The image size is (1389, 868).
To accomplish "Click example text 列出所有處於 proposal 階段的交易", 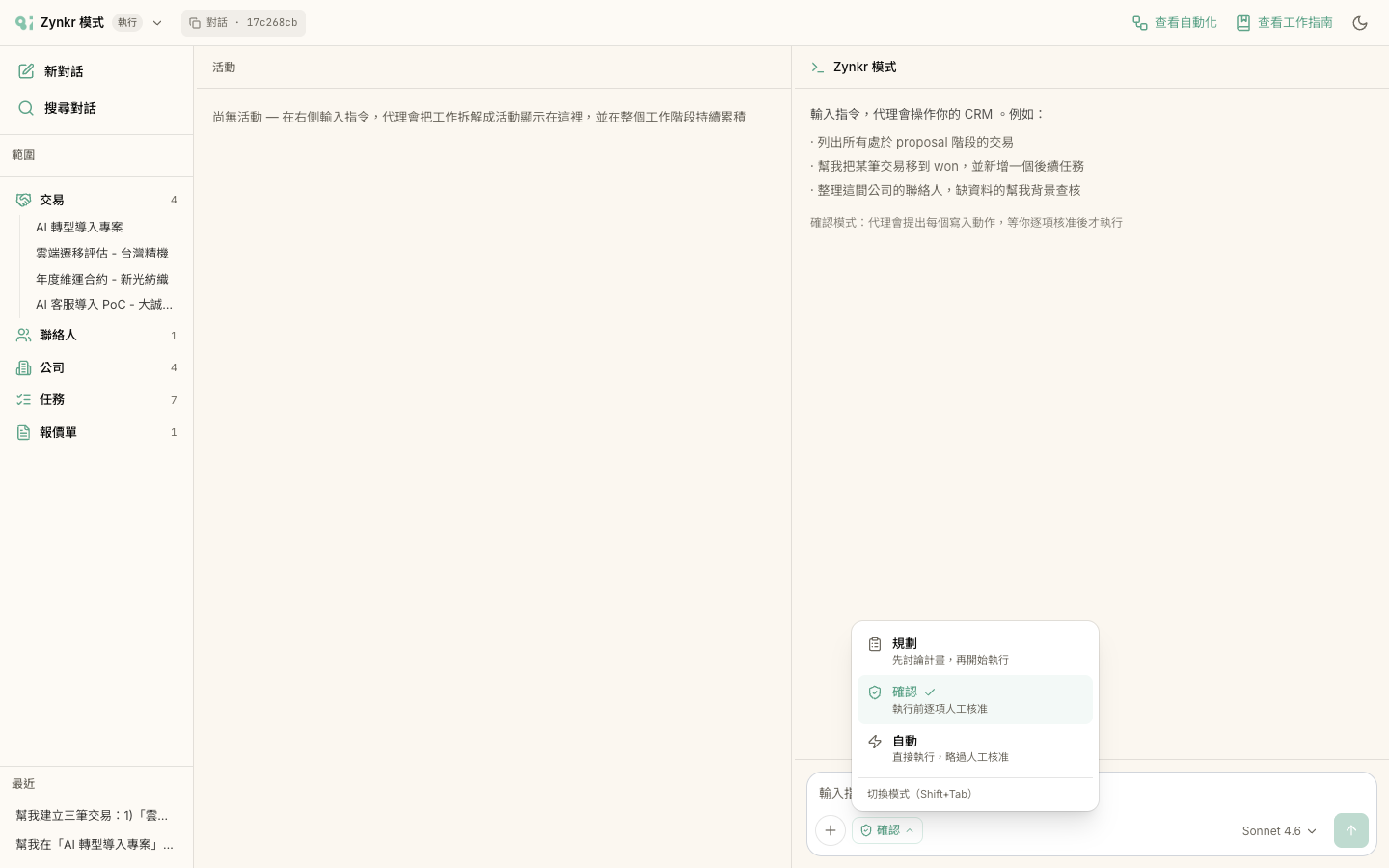I will pyautogui.click(x=915, y=142).
